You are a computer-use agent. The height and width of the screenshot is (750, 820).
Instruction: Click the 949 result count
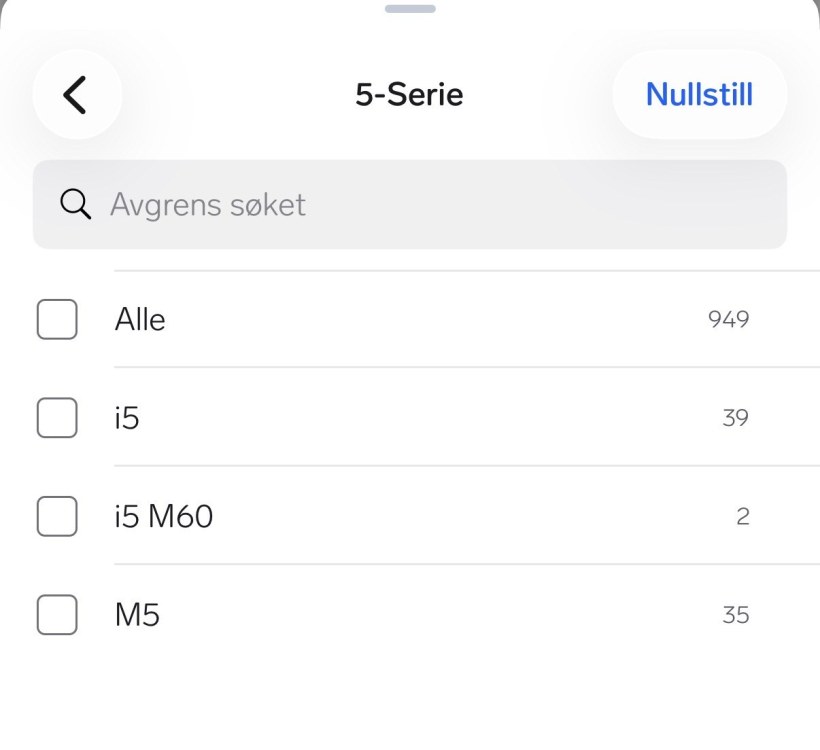[728, 319]
